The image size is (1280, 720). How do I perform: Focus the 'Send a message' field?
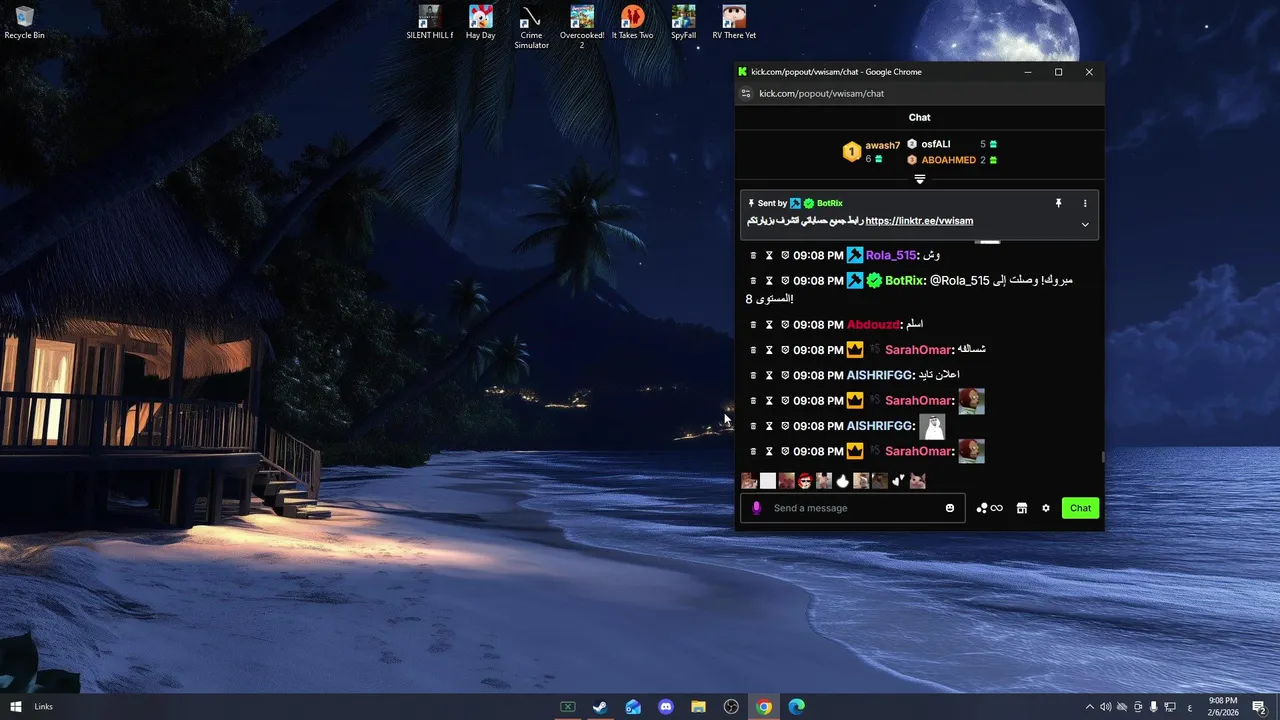tap(855, 508)
